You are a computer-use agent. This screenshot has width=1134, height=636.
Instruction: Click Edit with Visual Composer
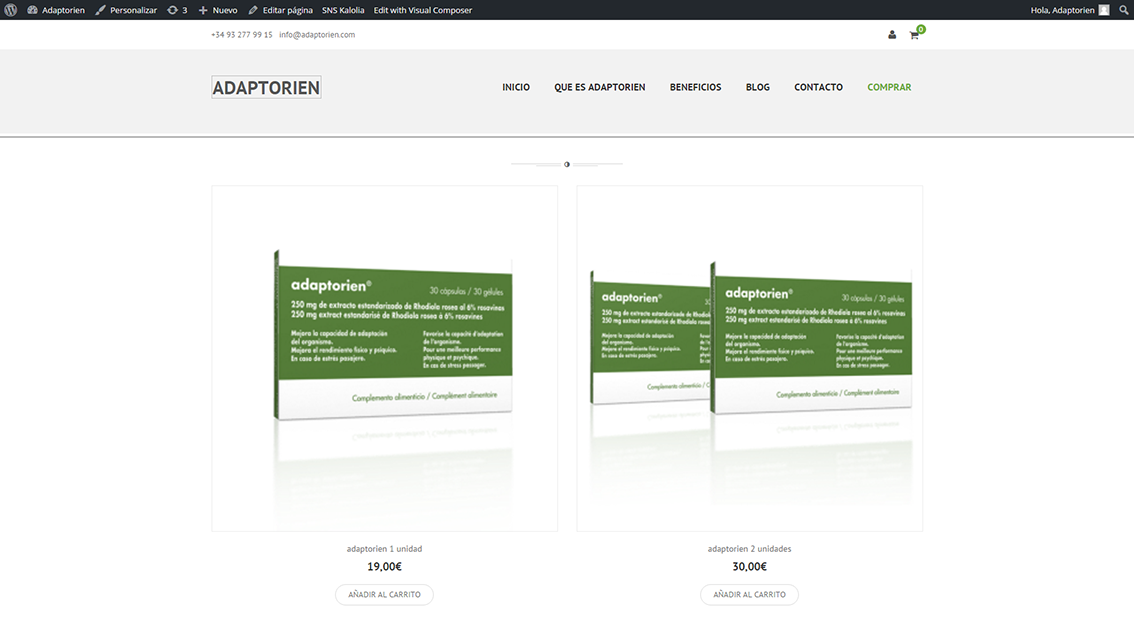tap(423, 10)
